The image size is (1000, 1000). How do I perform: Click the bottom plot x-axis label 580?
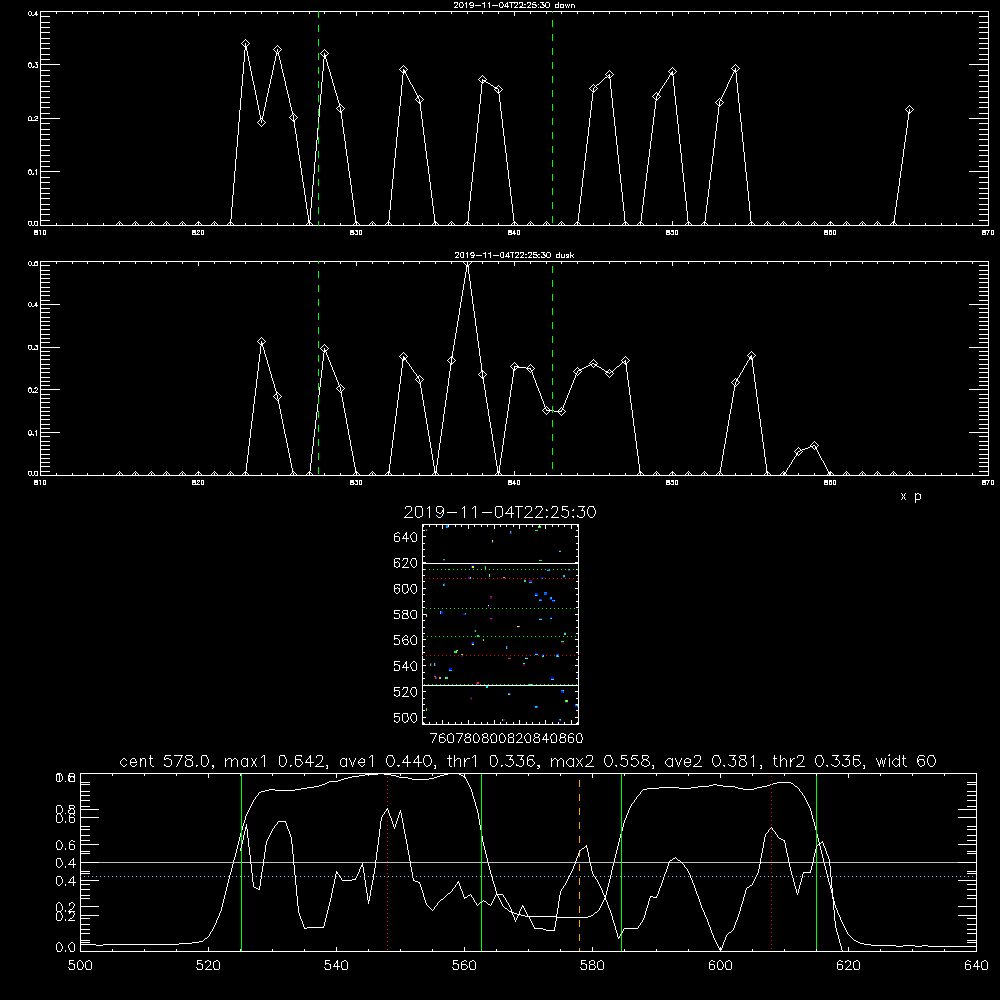click(592, 966)
